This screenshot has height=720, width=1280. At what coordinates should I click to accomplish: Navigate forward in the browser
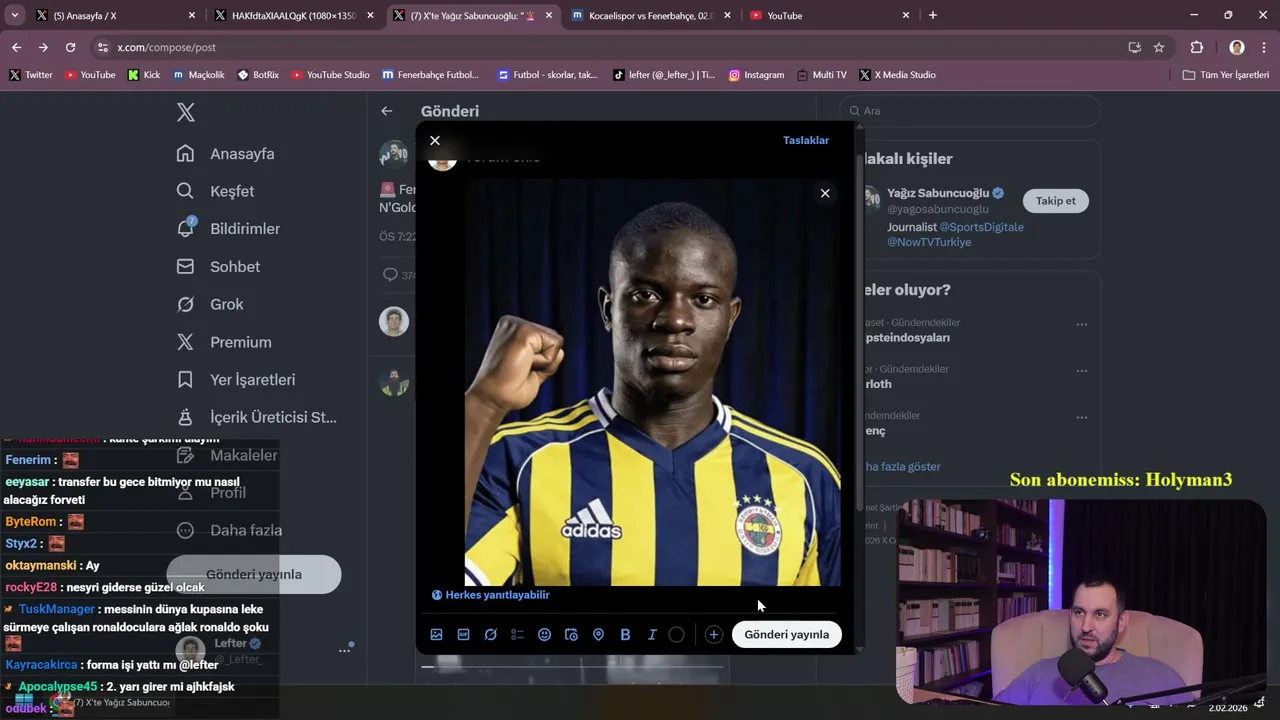(43, 47)
